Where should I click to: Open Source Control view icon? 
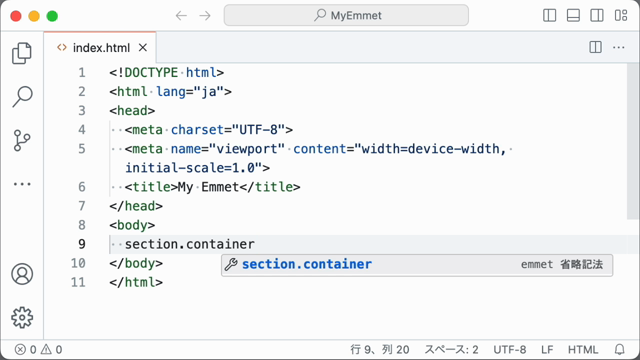pos(22,140)
